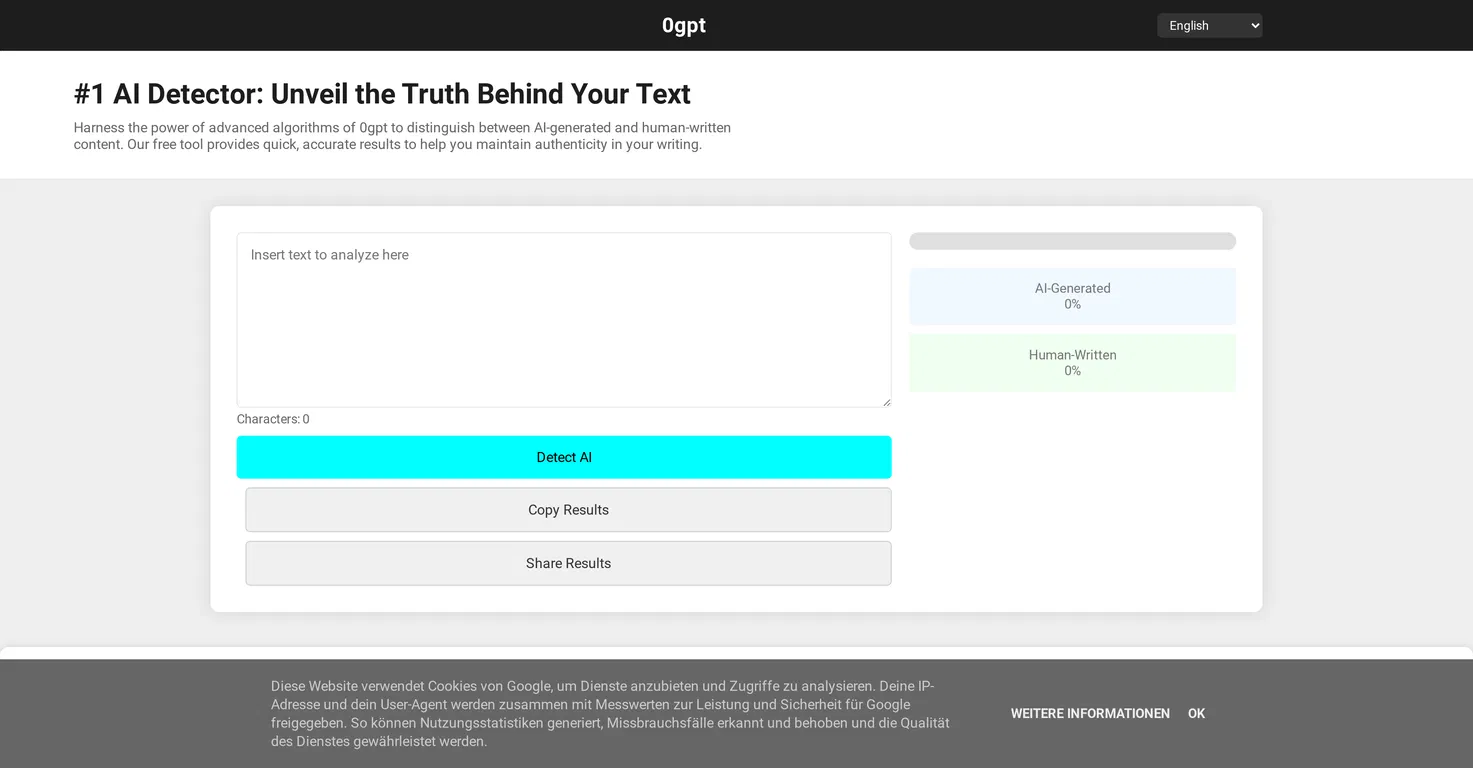This screenshot has width=1473, height=768.
Task: Open the English language dropdown
Action: tap(1209, 25)
